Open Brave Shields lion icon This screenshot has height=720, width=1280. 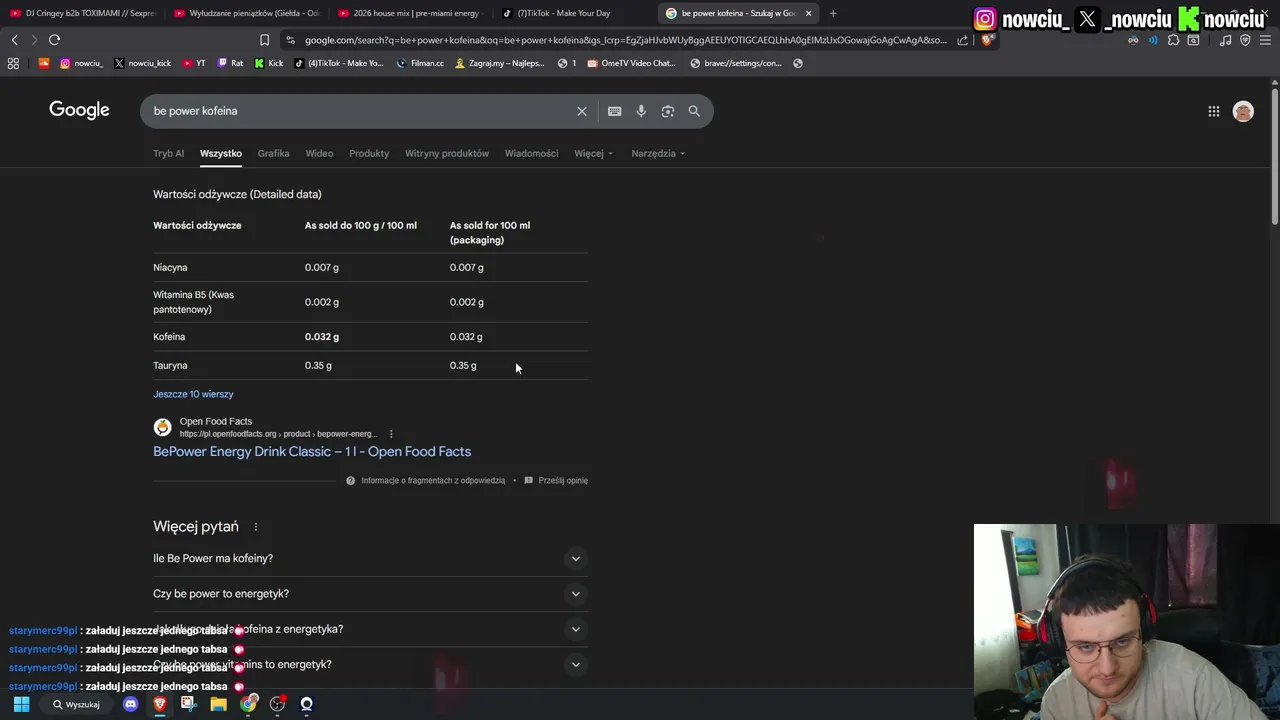[986, 40]
